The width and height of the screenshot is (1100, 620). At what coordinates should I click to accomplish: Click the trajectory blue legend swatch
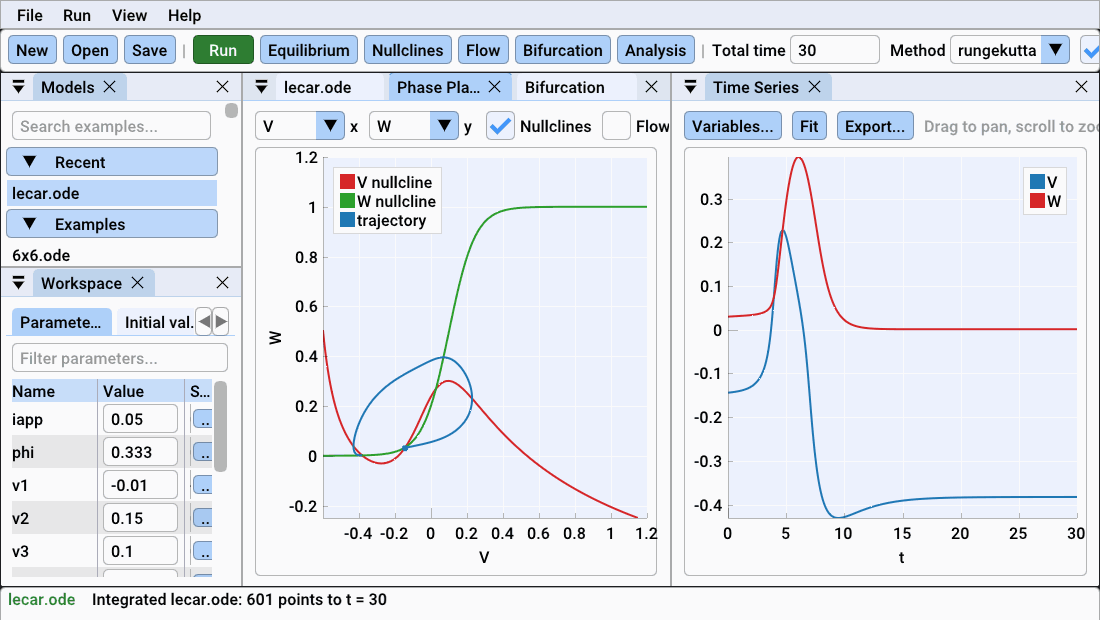pos(347,220)
